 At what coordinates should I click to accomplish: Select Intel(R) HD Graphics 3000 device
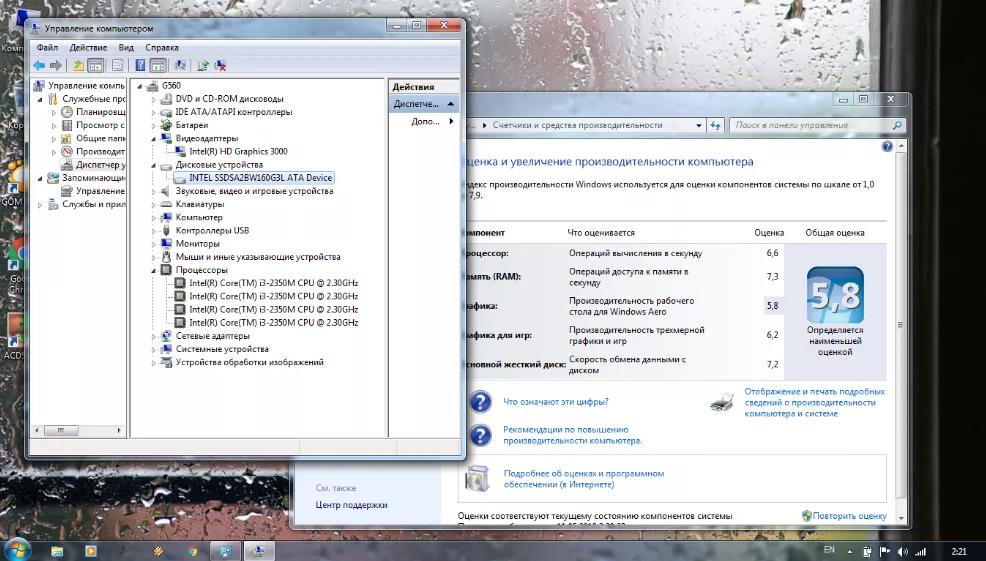[238, 151]
